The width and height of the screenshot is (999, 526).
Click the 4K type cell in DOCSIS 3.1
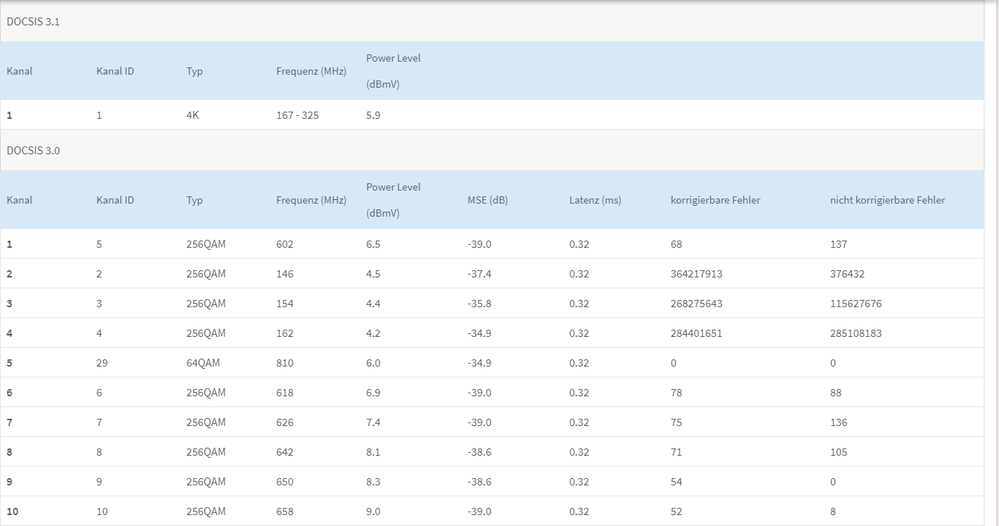(194, 115)
